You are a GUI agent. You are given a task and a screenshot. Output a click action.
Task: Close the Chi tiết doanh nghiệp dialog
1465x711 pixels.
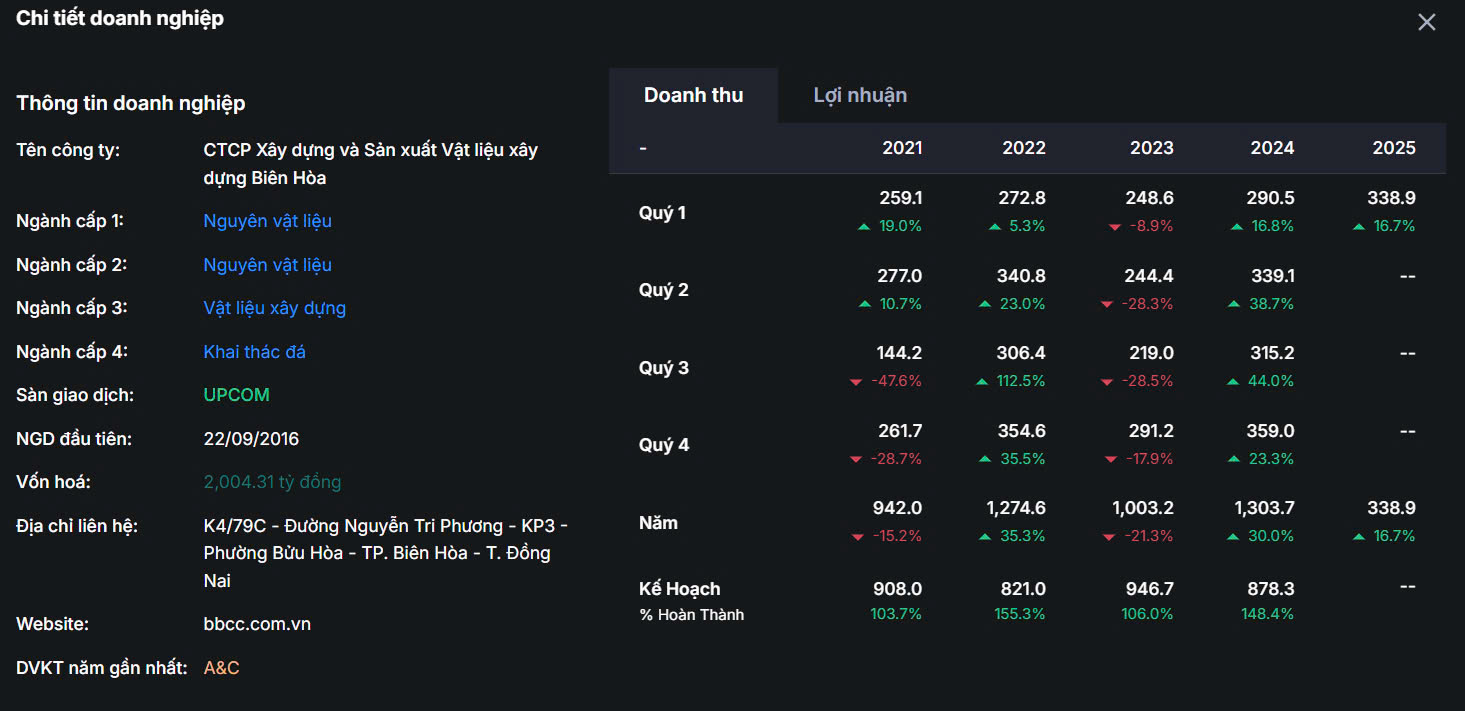point(1426,22)
